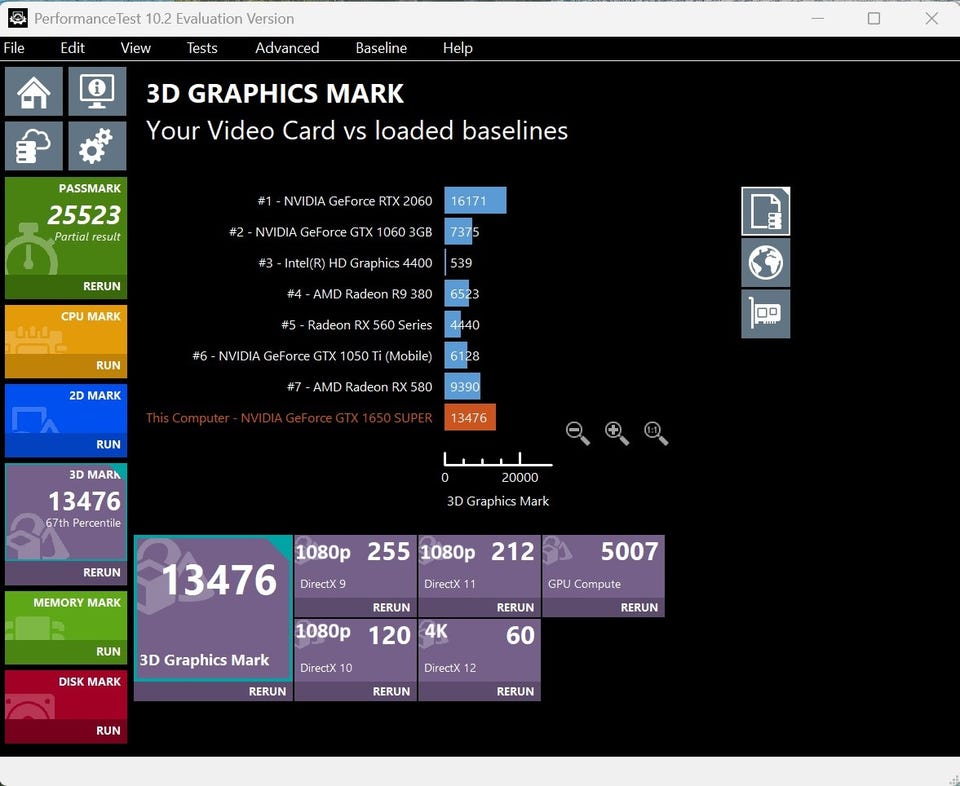Open the GPU Compute 5007 result tile
The height and width of the screenshot is (786, 960).
point(604,567)
